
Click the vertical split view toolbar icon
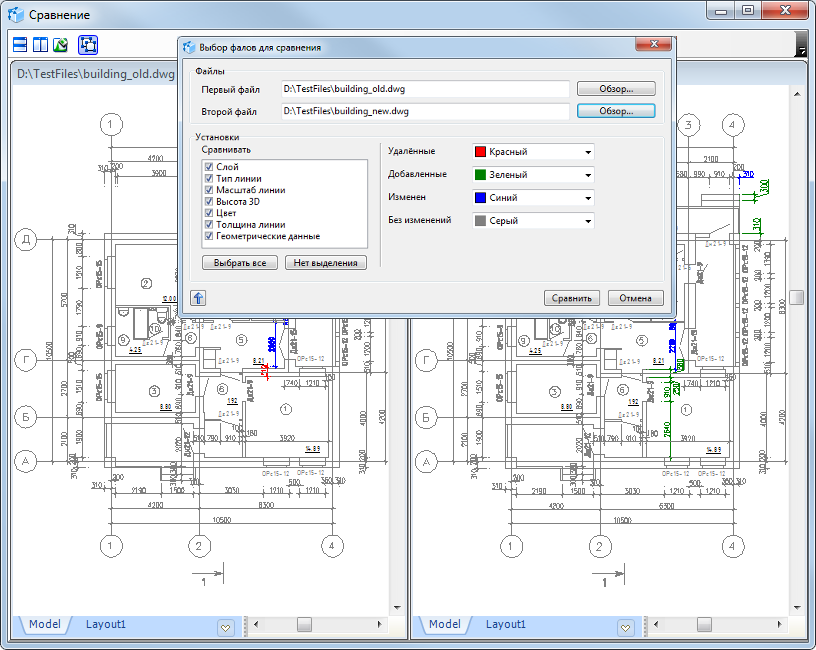tap(40, 45)
